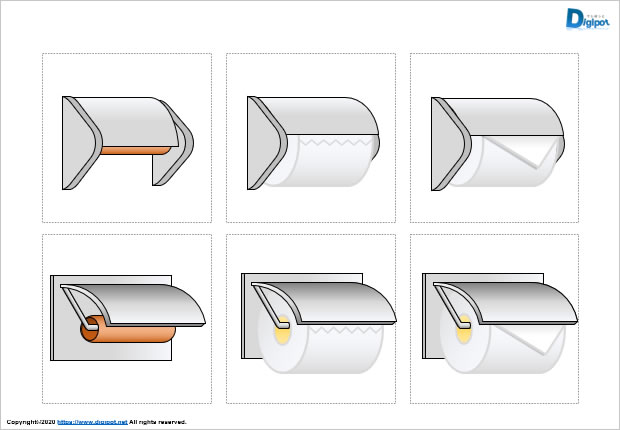Viewport: 620px width, 430px height.
Task: Click the curved metal cover of bottom-left holder
Action: point(136,305)
